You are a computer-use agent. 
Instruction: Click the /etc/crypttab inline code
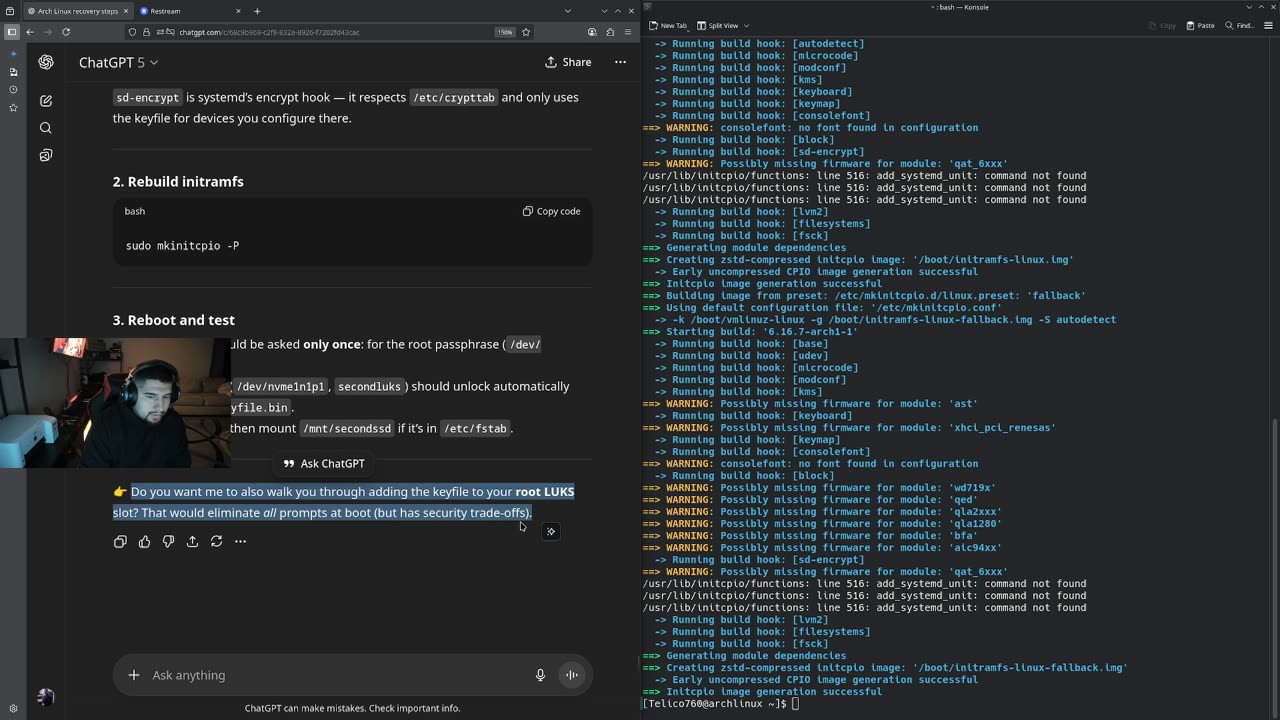point(454,98)
